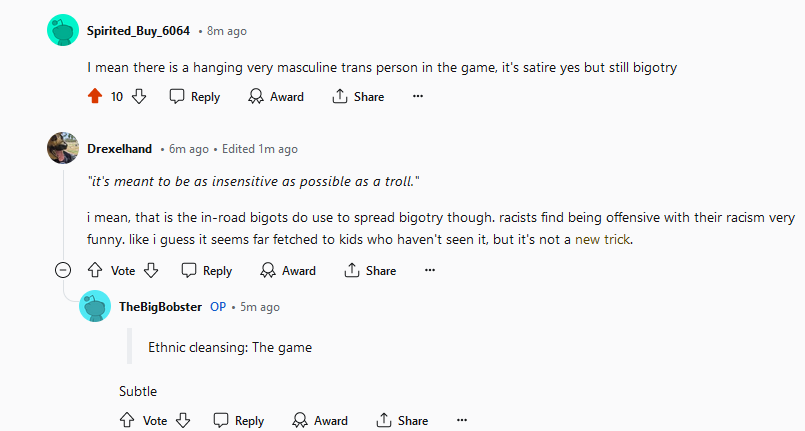805x431 pixels.
Task: Open more options on Drexelhand's comment
Action: [x=430, y=270]
